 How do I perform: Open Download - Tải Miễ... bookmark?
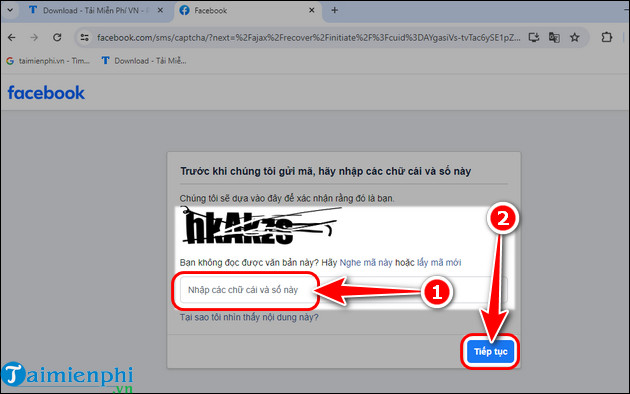[144, 61]
